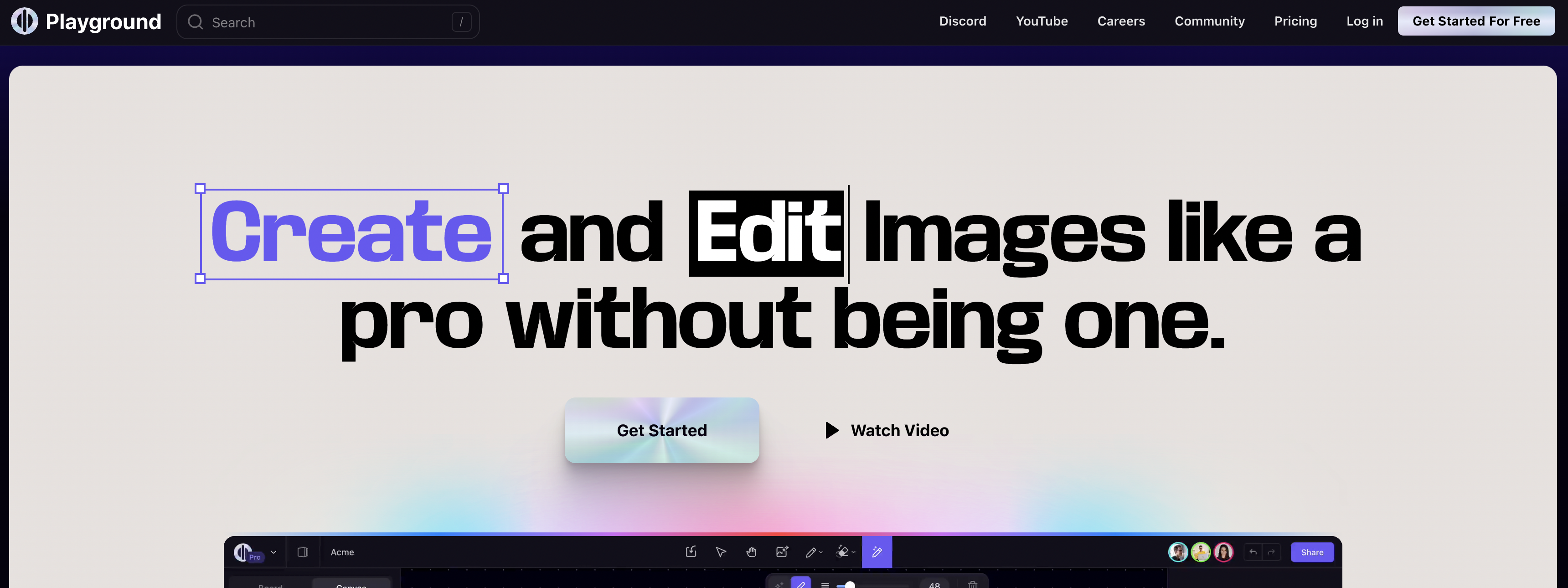The width and height of the screenshot is (1568, 588).
Task: Click the active brush icon in brush panel
Action: (x=800, y=583)
